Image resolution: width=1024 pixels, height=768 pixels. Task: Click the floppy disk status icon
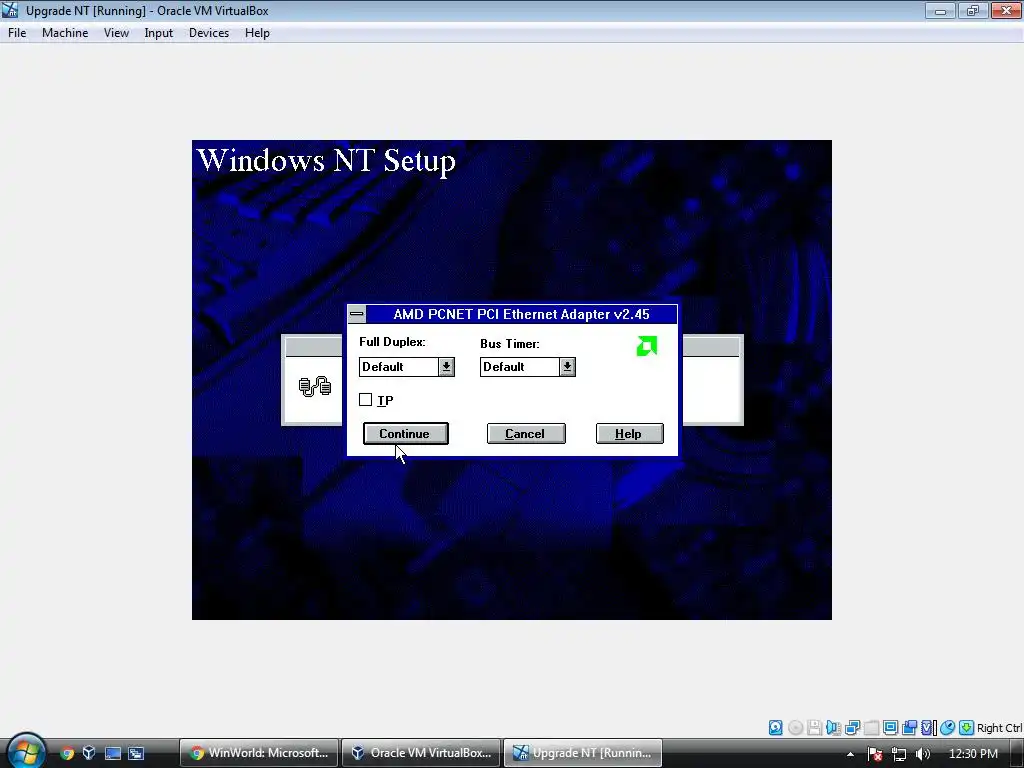[814, 728]
